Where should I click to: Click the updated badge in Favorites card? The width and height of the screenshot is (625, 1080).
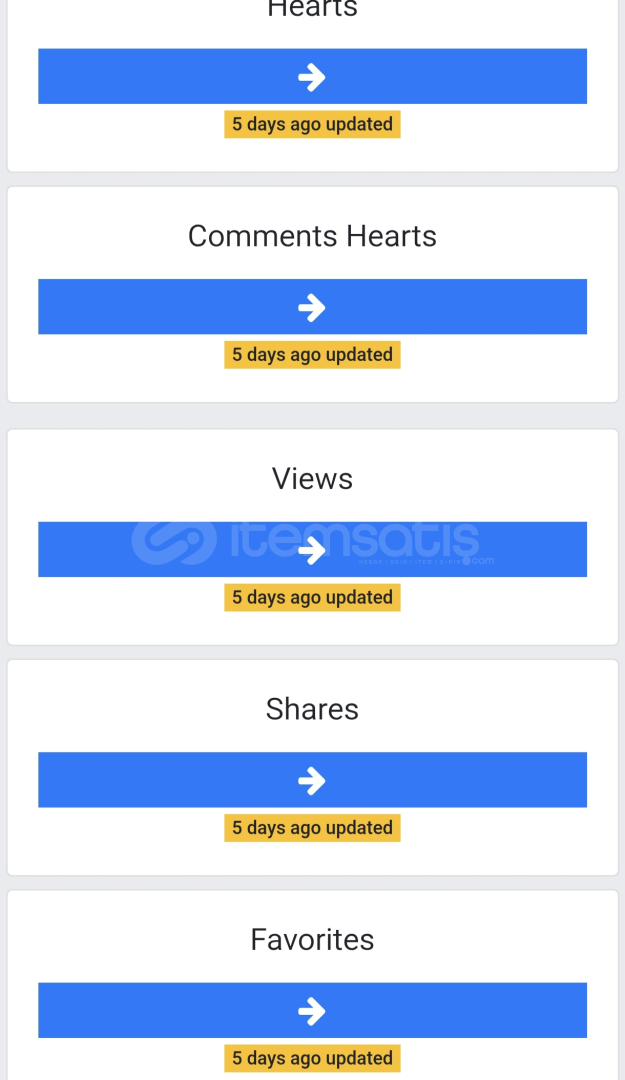pyautogui.click(x=312, y=1058)
